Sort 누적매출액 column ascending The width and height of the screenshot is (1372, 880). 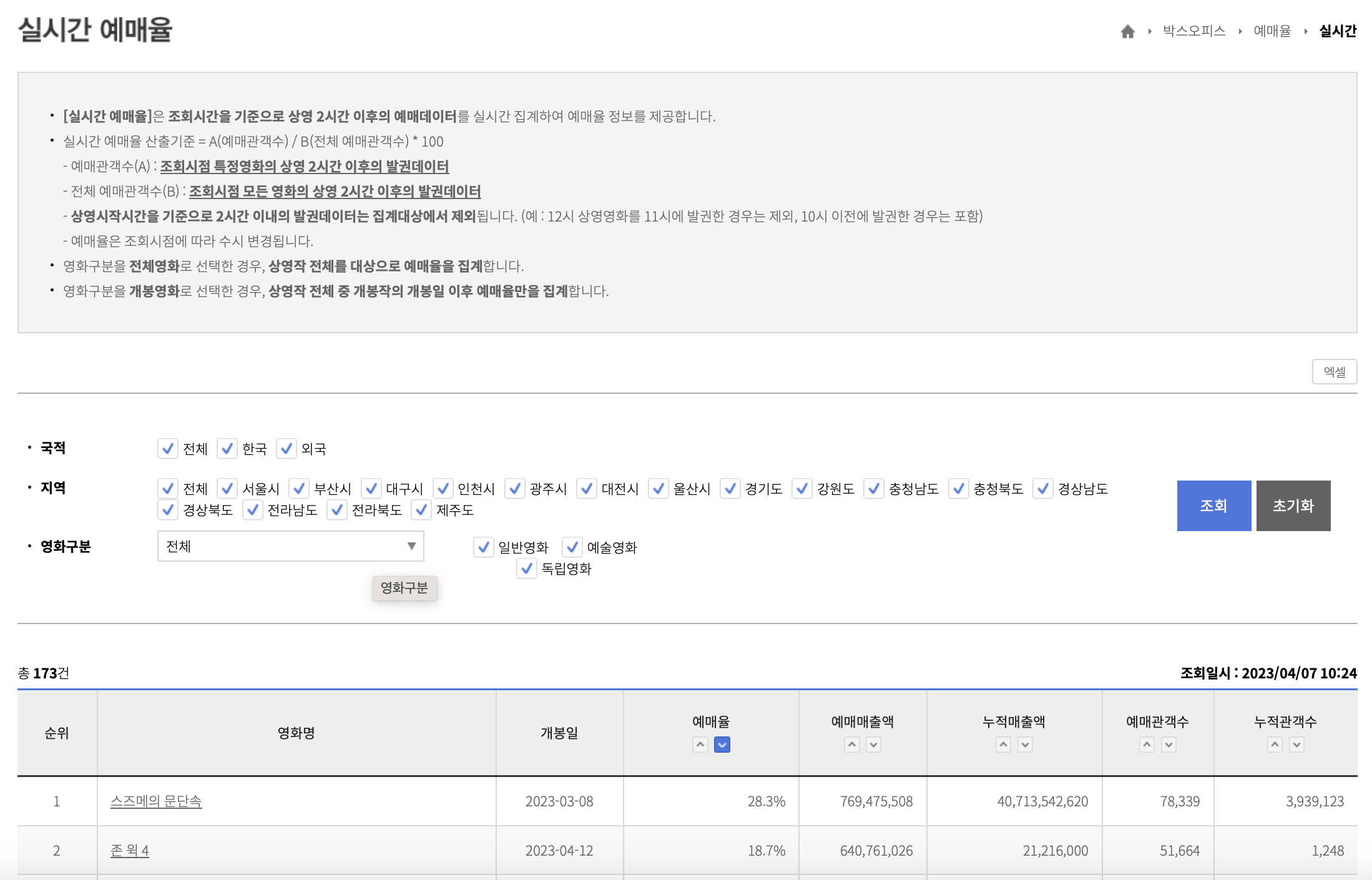[x=1003, y=745]
